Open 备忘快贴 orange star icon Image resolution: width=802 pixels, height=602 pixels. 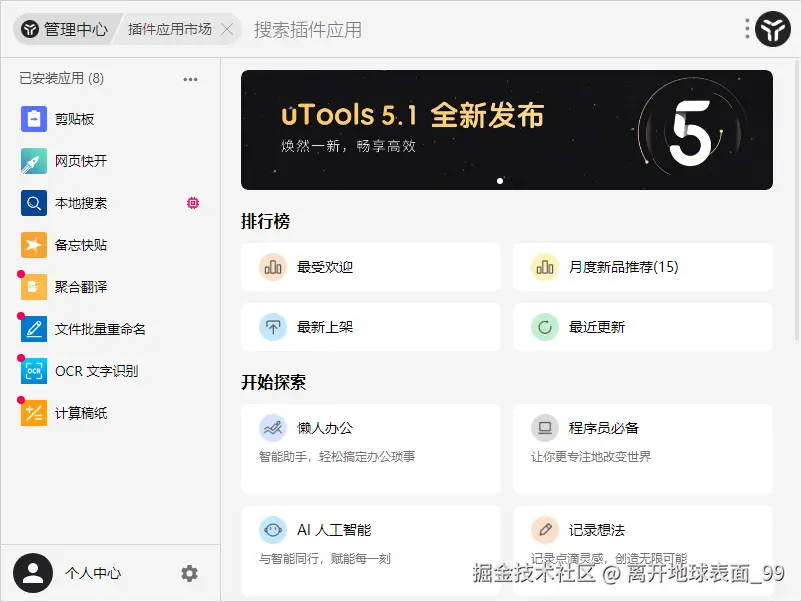point(34,245)
